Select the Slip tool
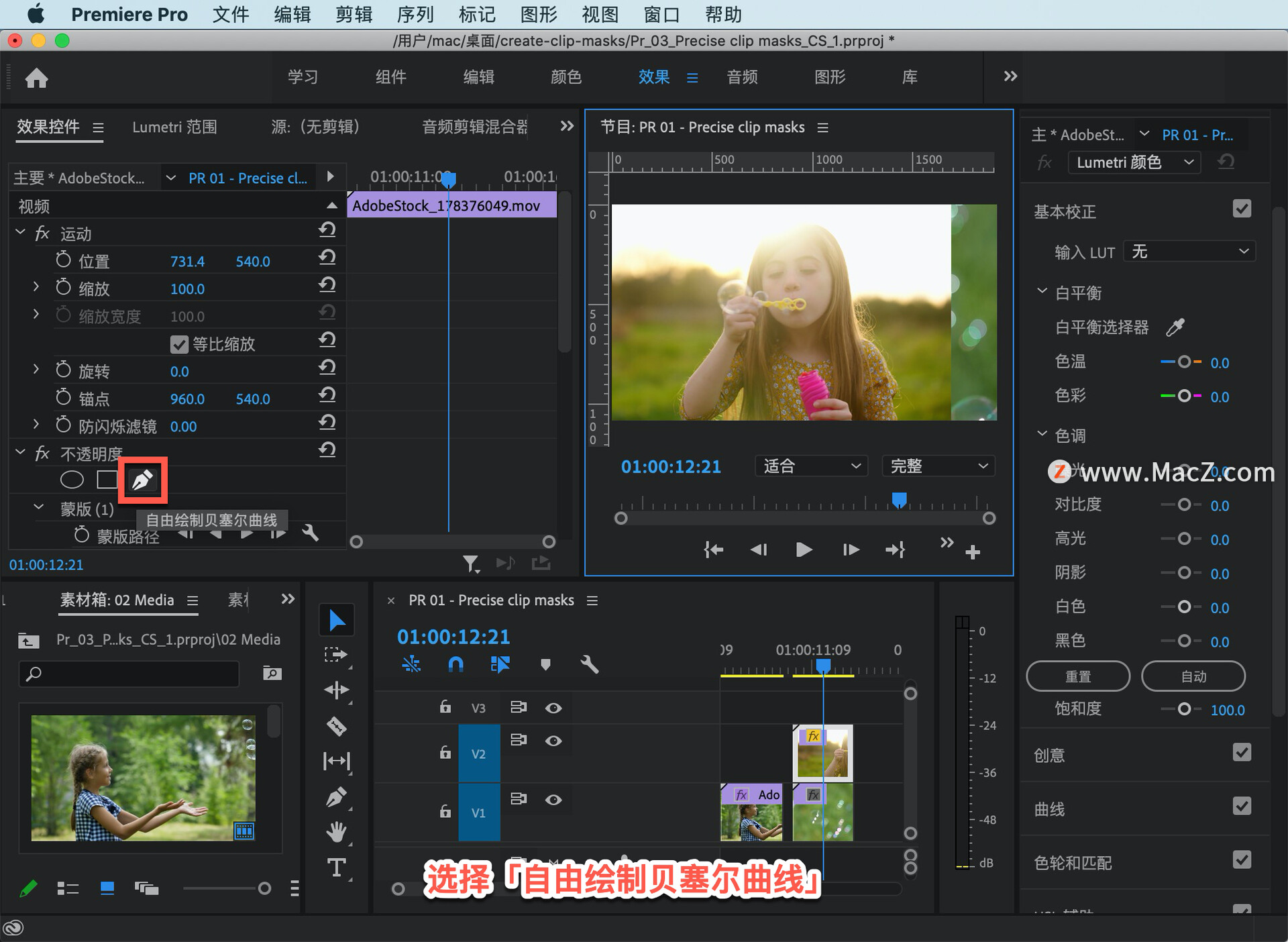Image resolution: width=1288 pixels, height=942 pixels. [337, 761]
